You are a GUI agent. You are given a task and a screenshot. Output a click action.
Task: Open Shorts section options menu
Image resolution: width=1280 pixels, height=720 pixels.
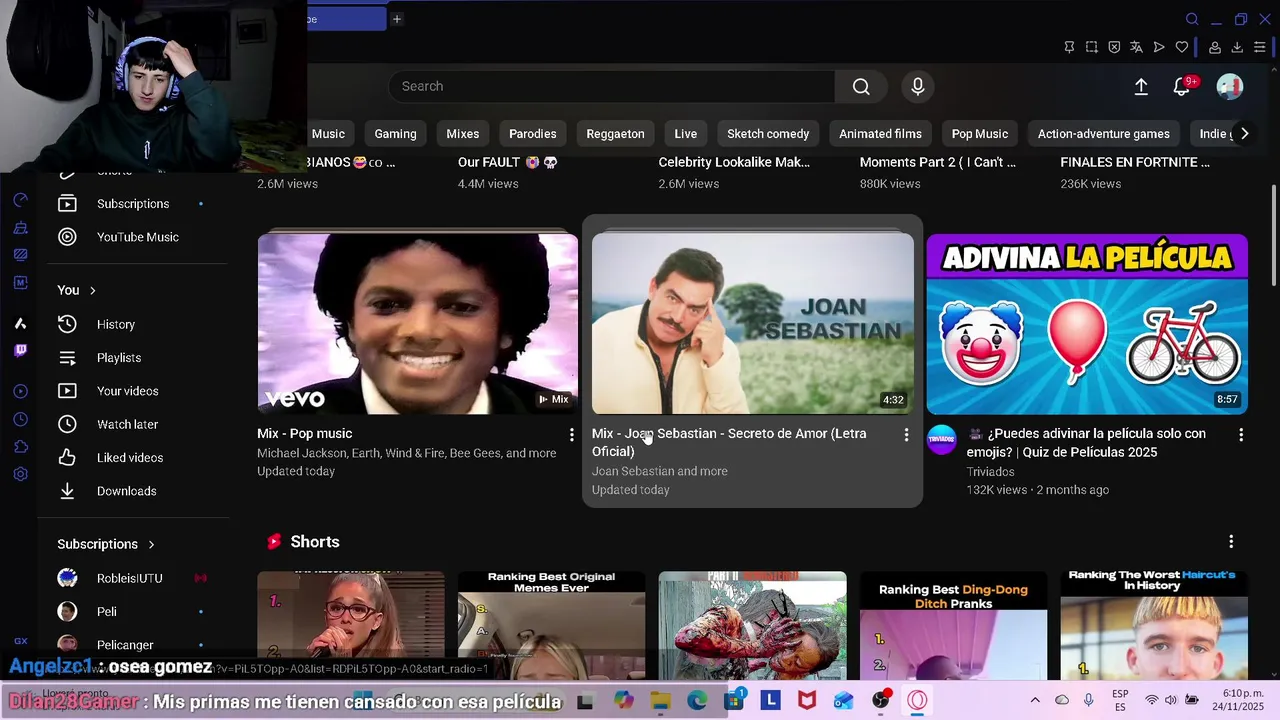pyautogui.click(x=1231, y=541)
